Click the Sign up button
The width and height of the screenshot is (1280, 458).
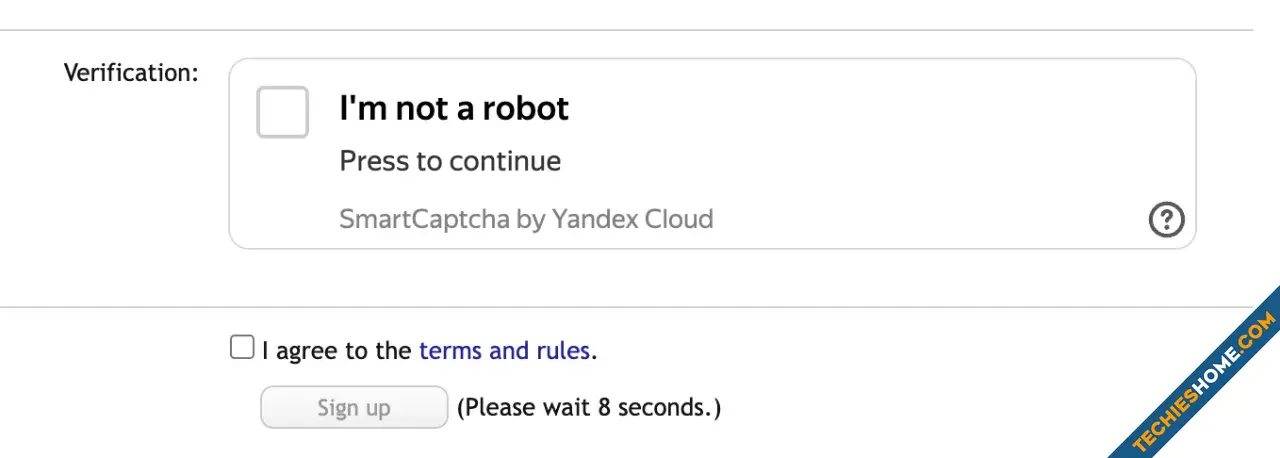(354, 407)
